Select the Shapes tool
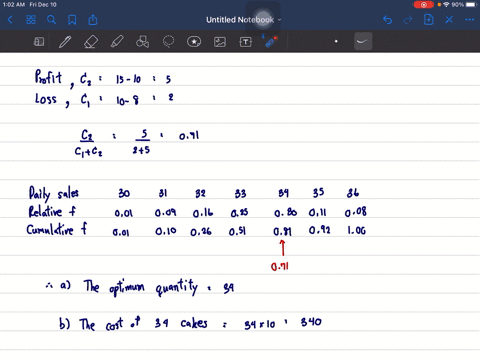This screenshot has width=480, height=360. (x=142, y=42)
